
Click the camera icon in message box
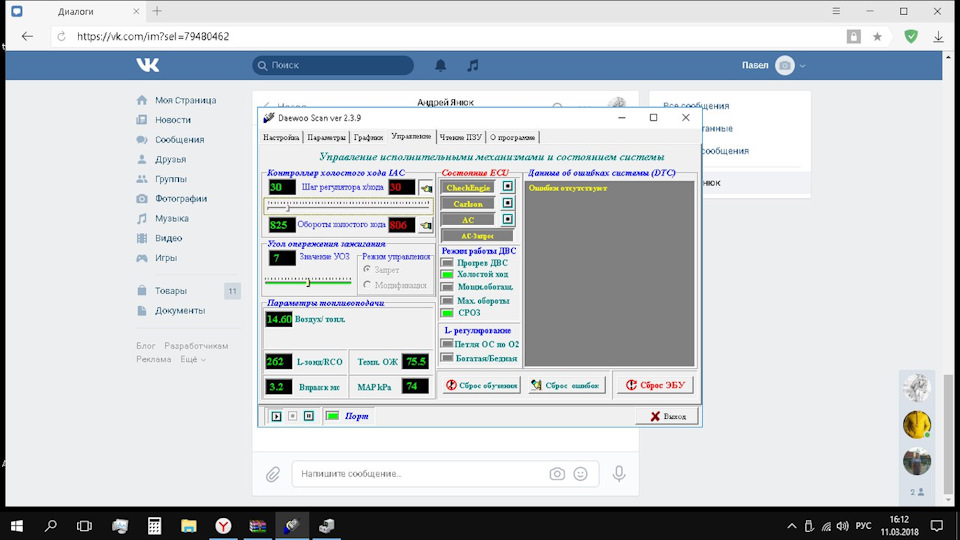point(557,474)
